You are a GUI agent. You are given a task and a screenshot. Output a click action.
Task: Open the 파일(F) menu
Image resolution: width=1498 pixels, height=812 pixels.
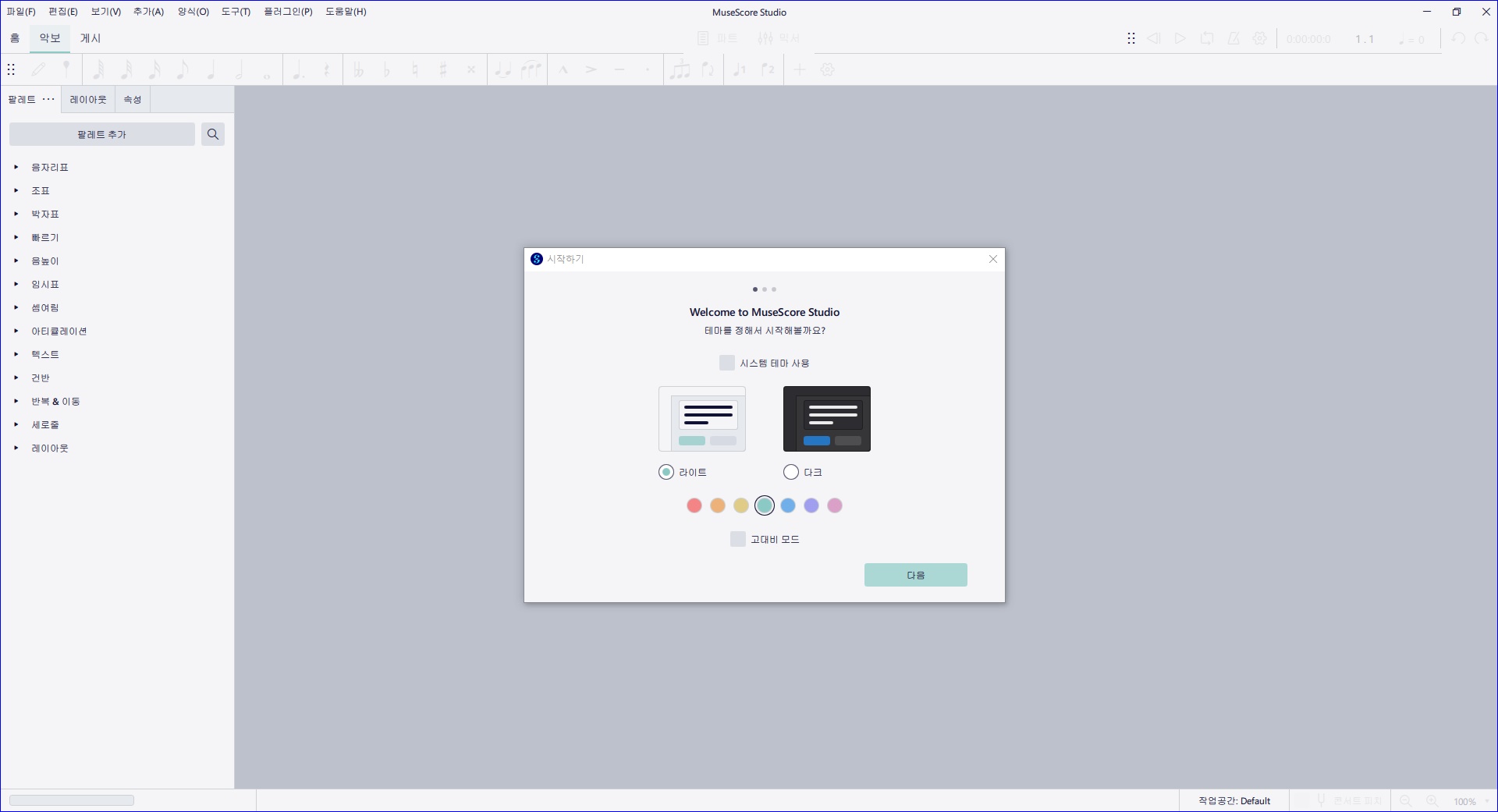(x=21, y=12)
